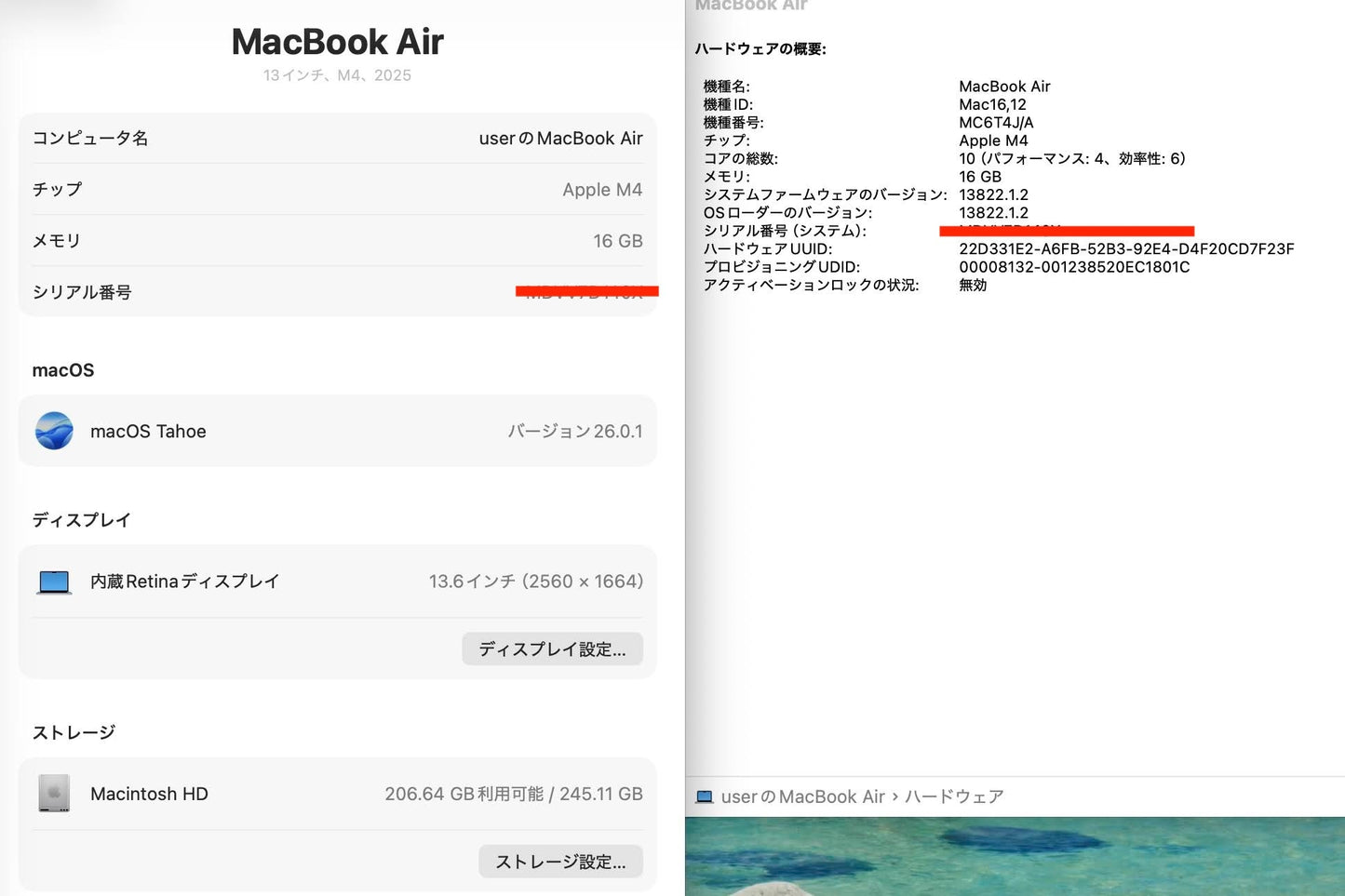Open ストレージ設定... button
The height and width of the screenshot is (896, 1345).
coord(560,862)
